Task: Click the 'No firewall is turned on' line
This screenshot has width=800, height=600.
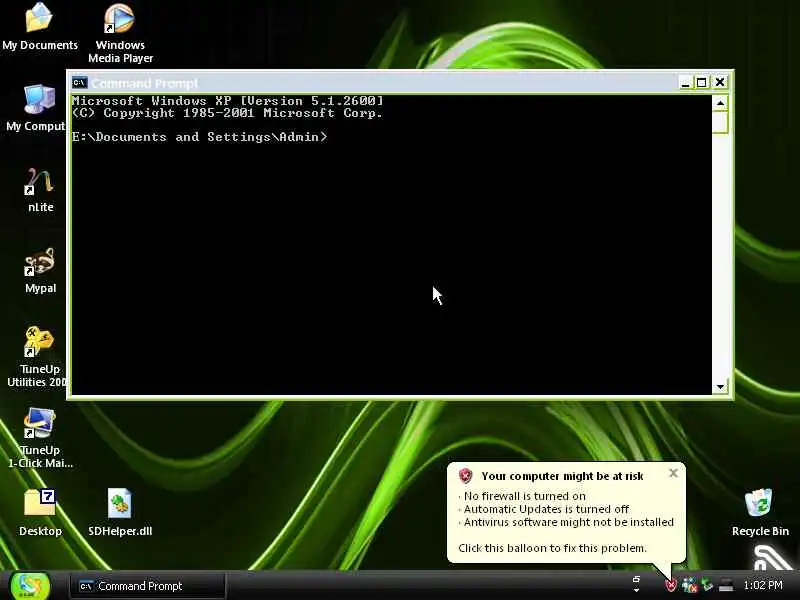Action: pyautogui.click(x=524, y=496)
